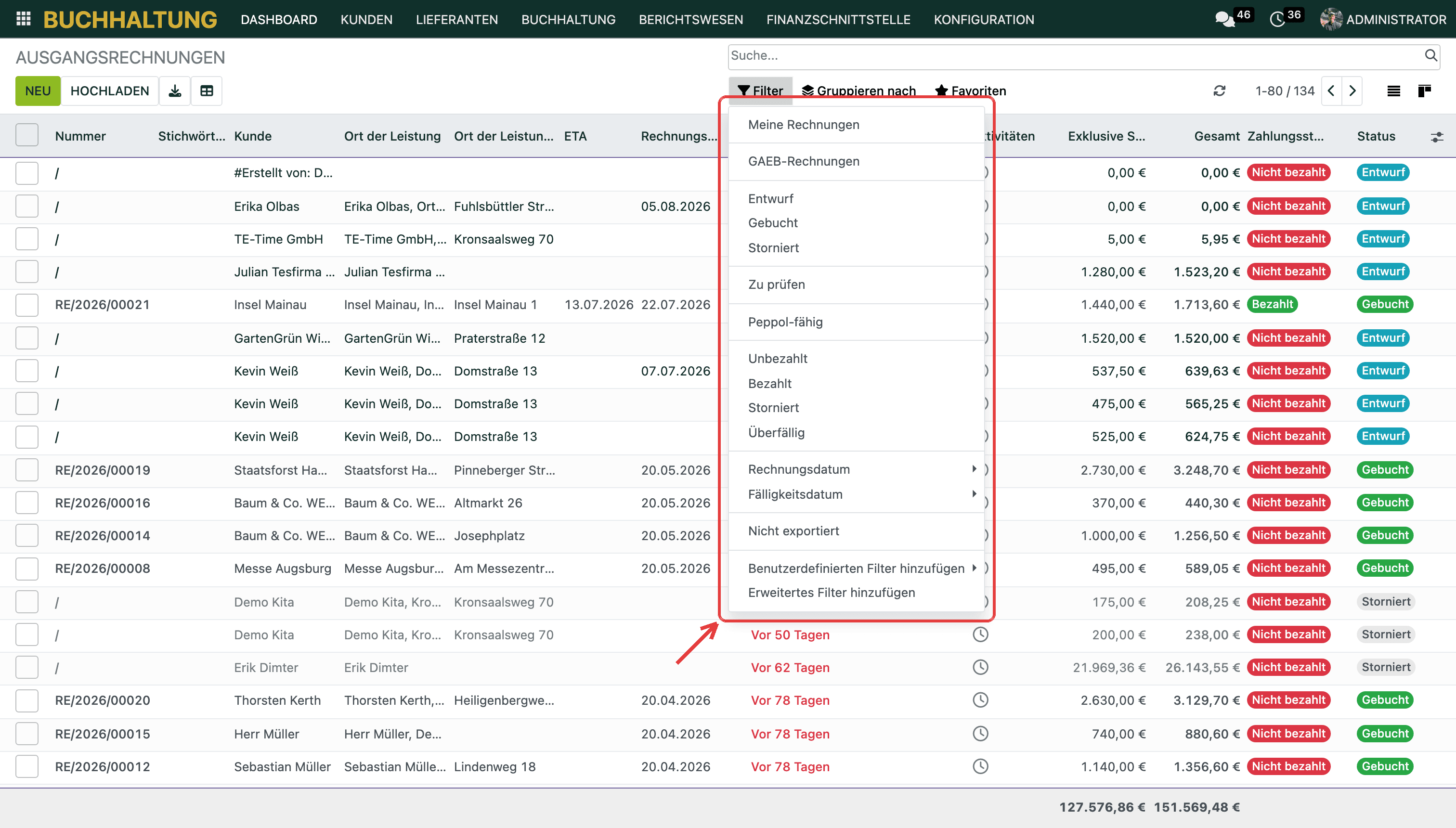Check the box for RE/2026/00019 row
1456x828 pixels.
pyautogui.click(x=27, y=470)
